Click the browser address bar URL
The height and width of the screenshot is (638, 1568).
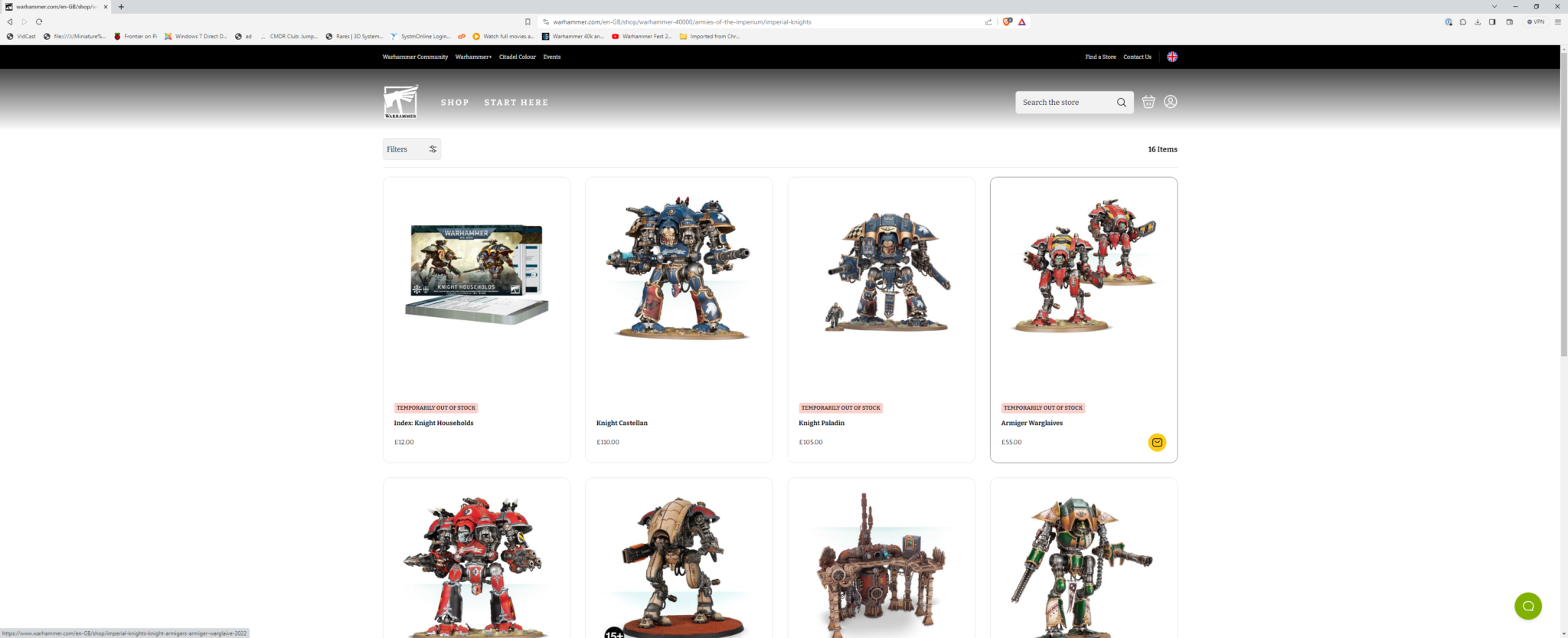(681, 21)
